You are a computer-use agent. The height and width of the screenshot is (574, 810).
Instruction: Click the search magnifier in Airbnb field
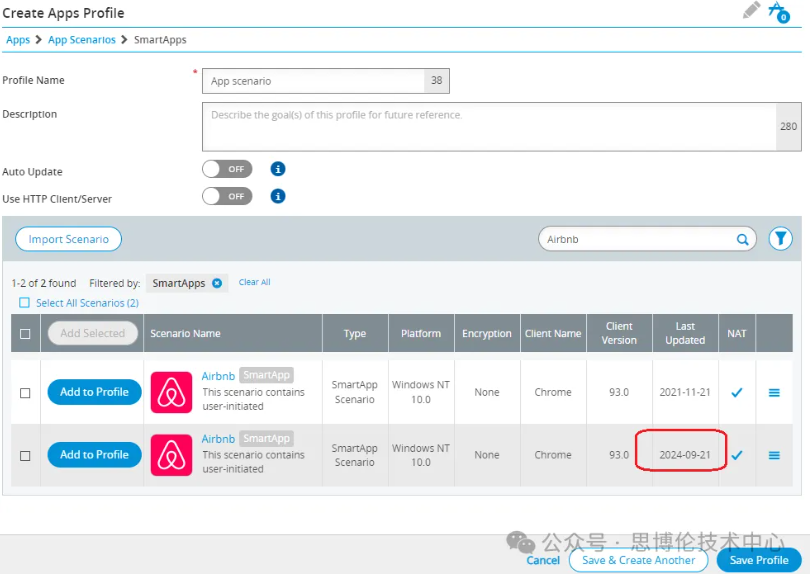coord(743,240)
